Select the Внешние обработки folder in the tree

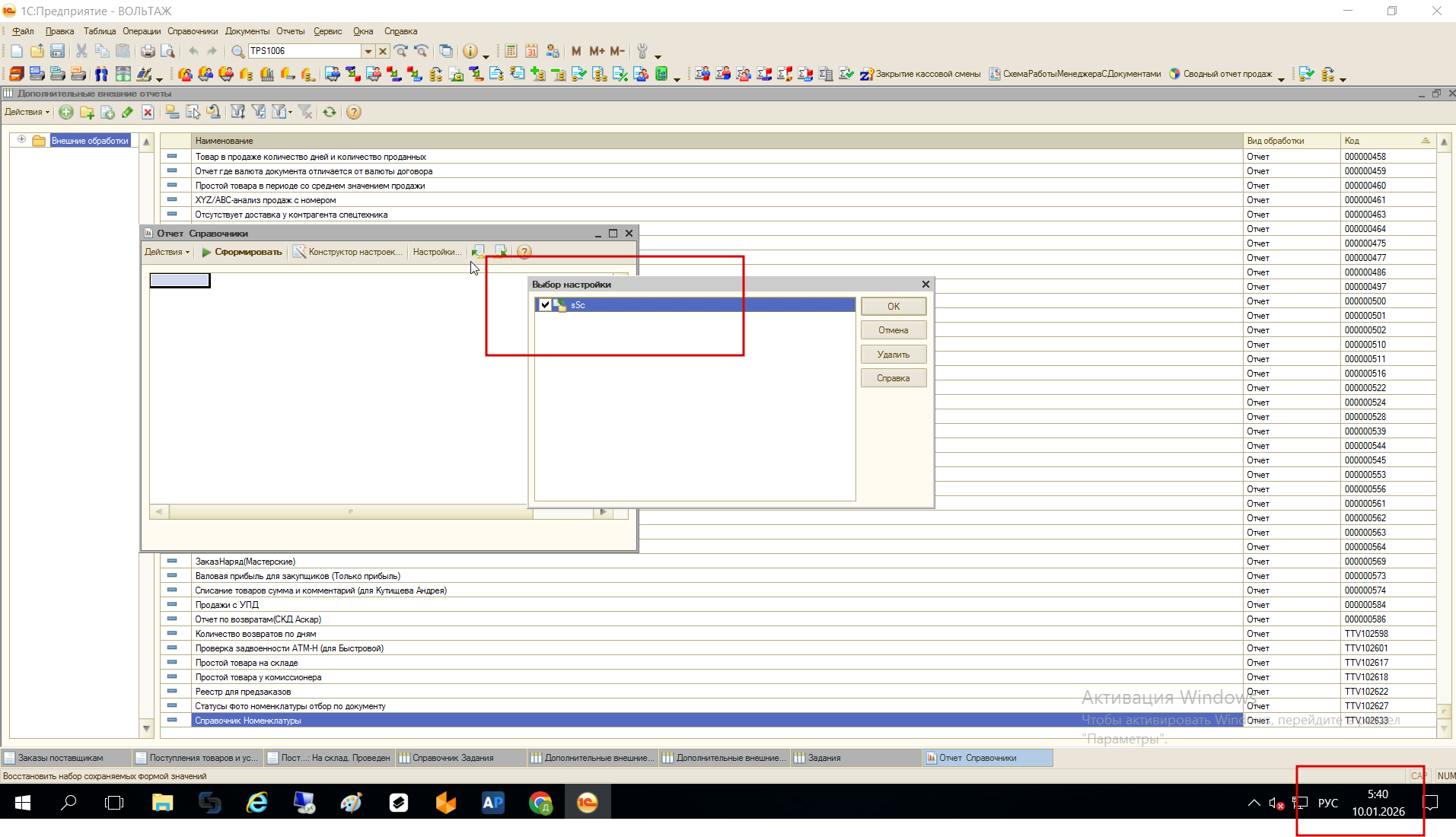[x=90, y=141]
